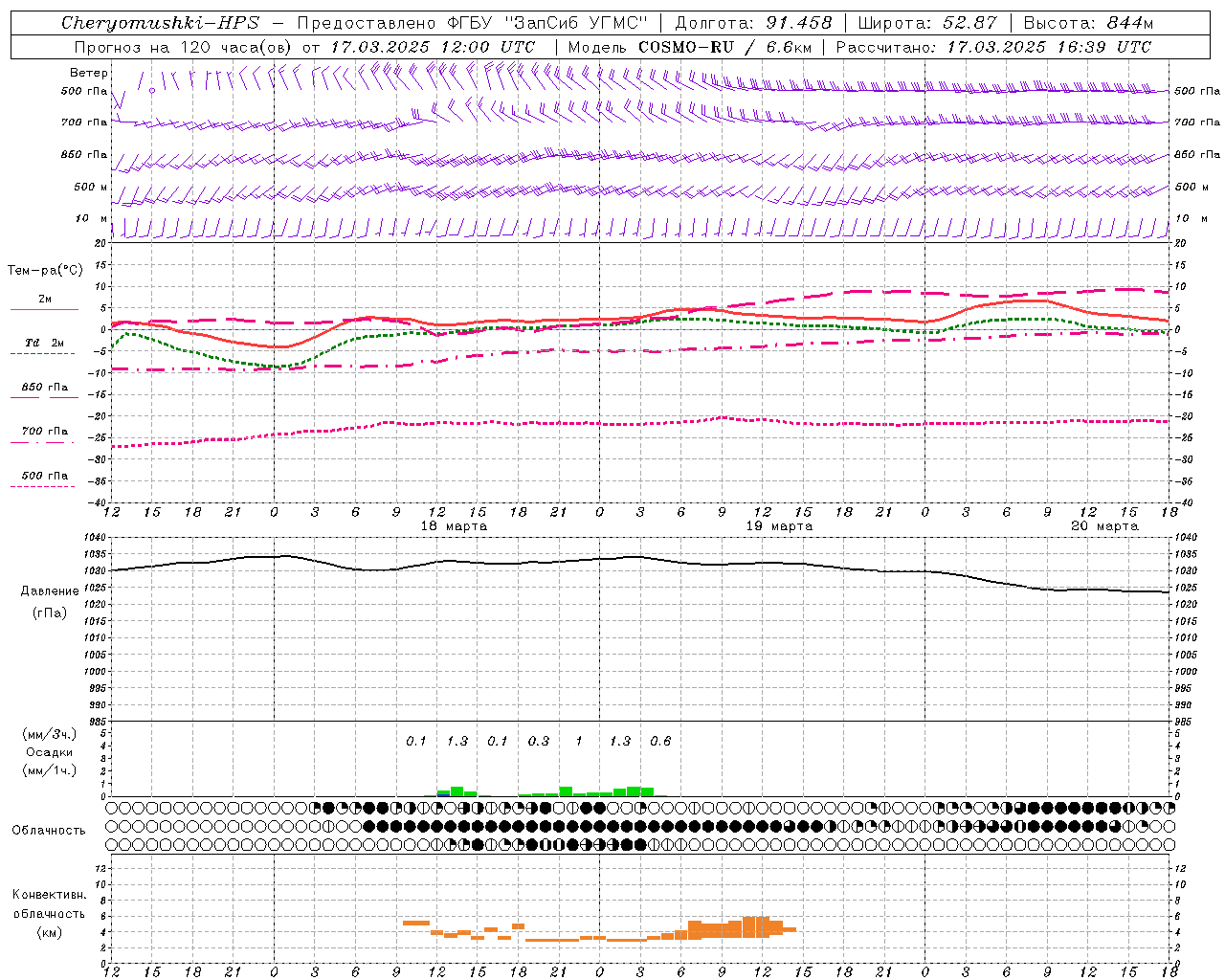This screenshot has height=980, width=1225.
Task: Click the '(гПа)' pressure unit label
Action: (50, 613)
